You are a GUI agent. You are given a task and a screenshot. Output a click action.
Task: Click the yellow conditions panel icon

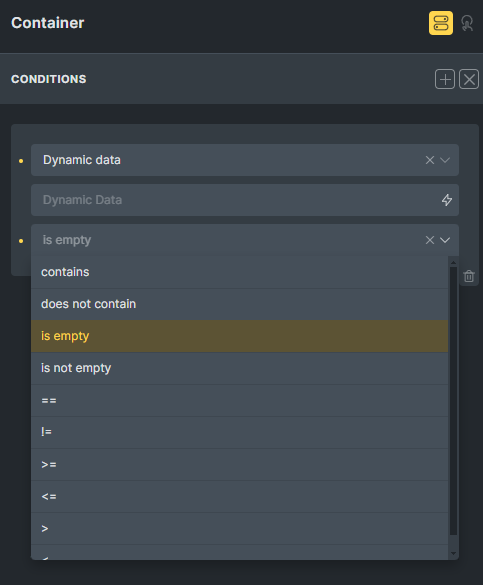coord(440,23)
